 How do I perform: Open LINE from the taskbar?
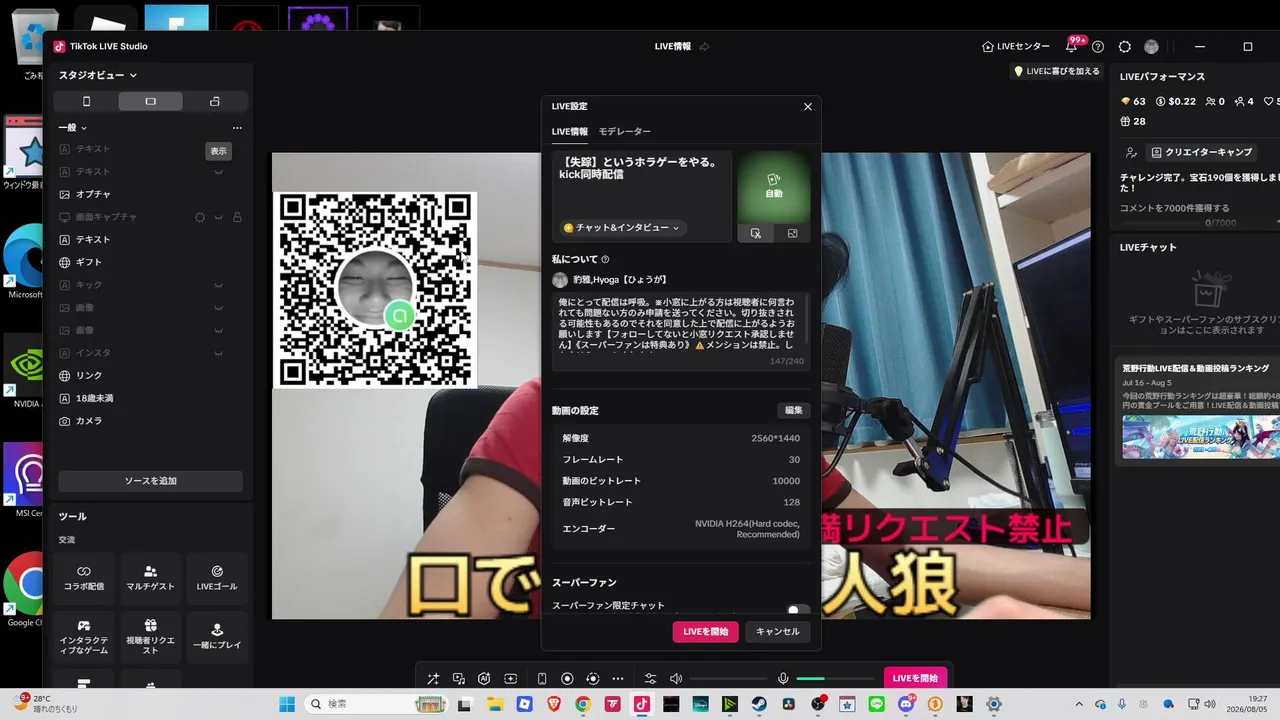[877, 704]
